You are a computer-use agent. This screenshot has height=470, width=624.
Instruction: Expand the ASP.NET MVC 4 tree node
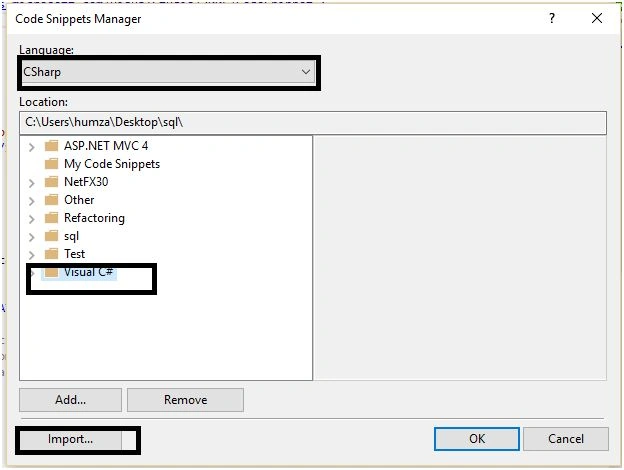point(31,147)
